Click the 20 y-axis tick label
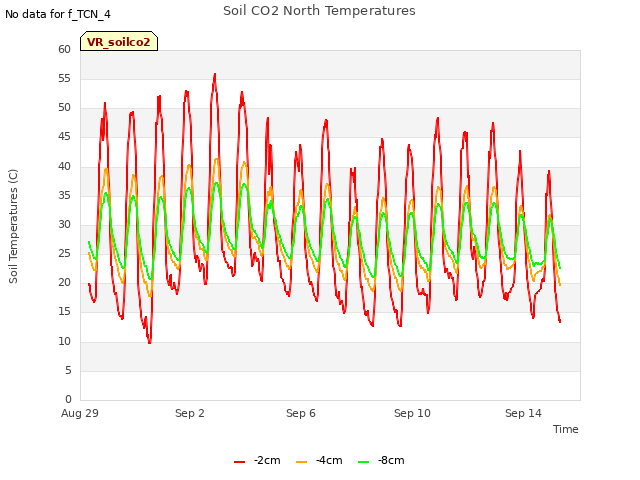 pos(64,282)
